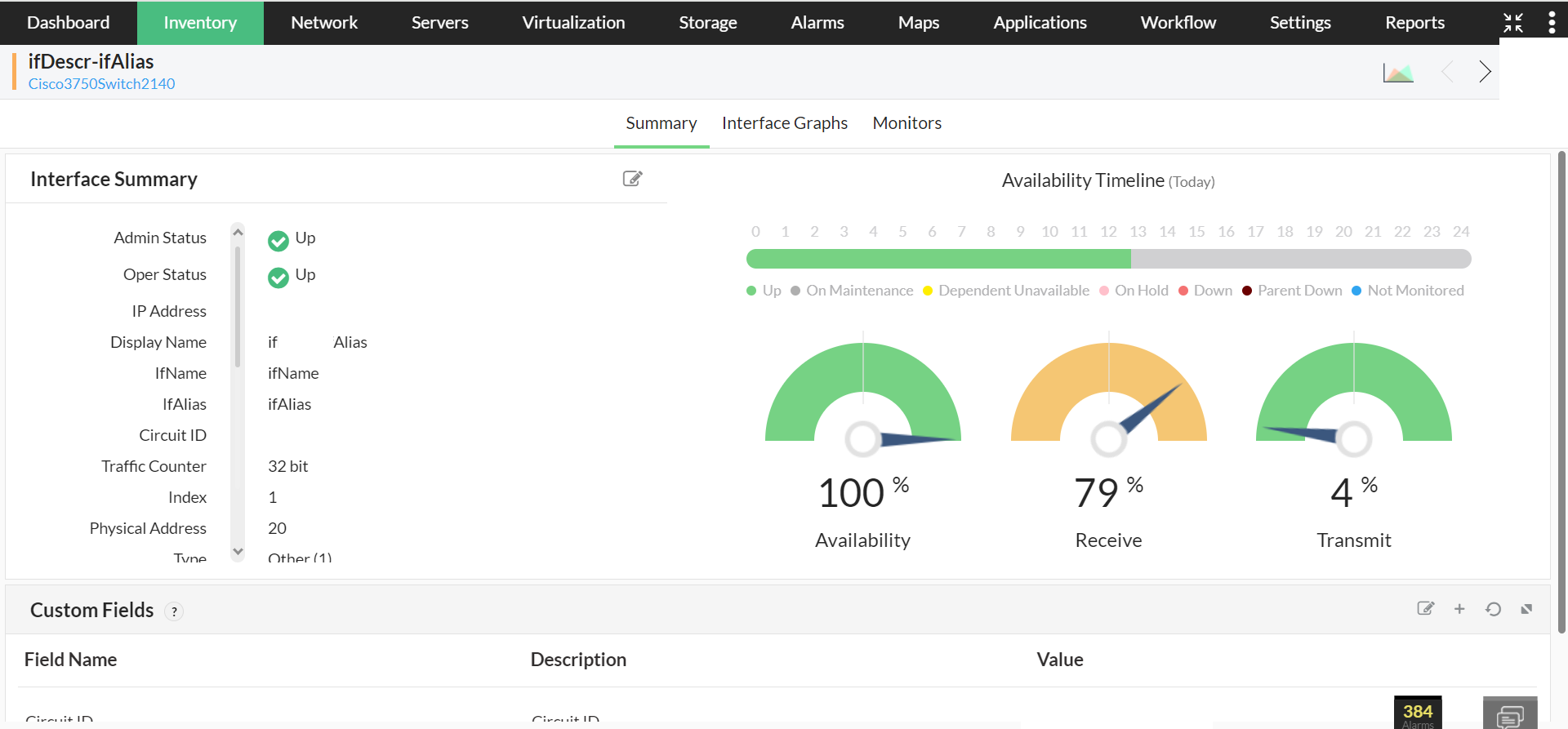The width and height of the screenshot is (1568, 729).
Task: Open Custom Fields help tooltip
Action: pyautogui.click(x=174, y=611)
